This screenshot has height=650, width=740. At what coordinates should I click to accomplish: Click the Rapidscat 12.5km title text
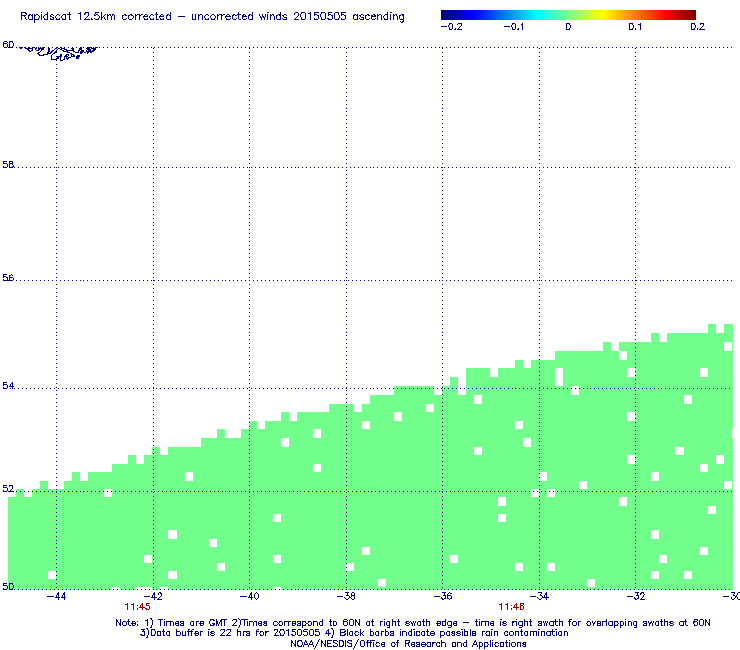(x=212, y=17)
